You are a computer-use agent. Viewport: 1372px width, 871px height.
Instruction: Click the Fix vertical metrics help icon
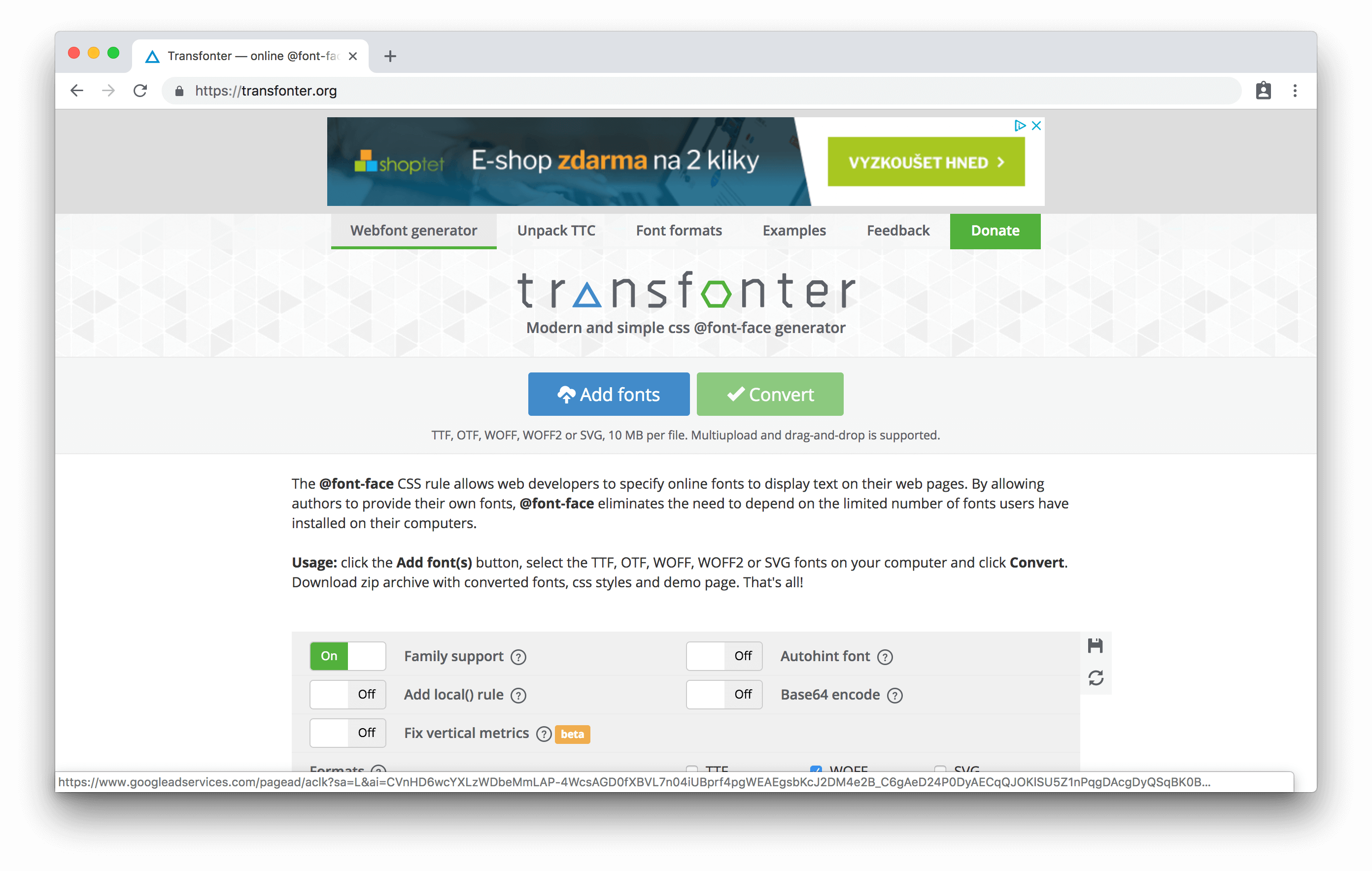tap(543, 734)
